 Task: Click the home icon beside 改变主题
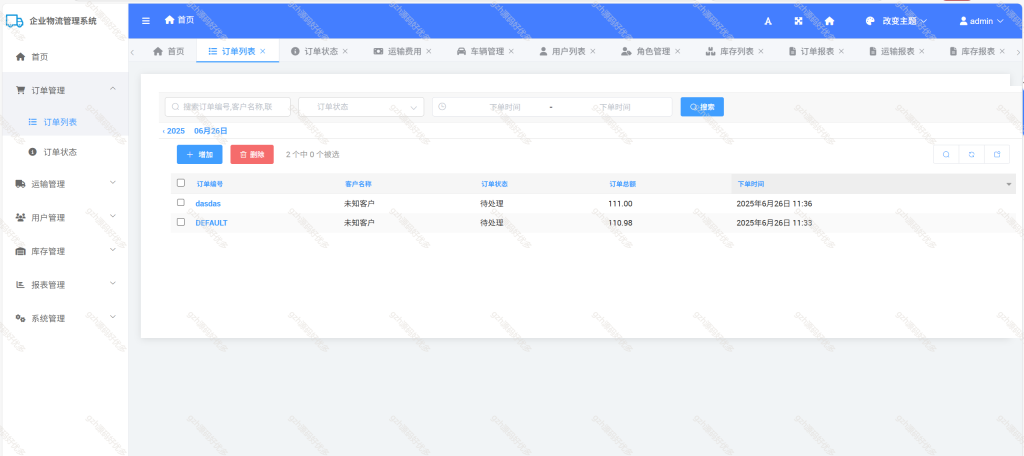[829, 21]
